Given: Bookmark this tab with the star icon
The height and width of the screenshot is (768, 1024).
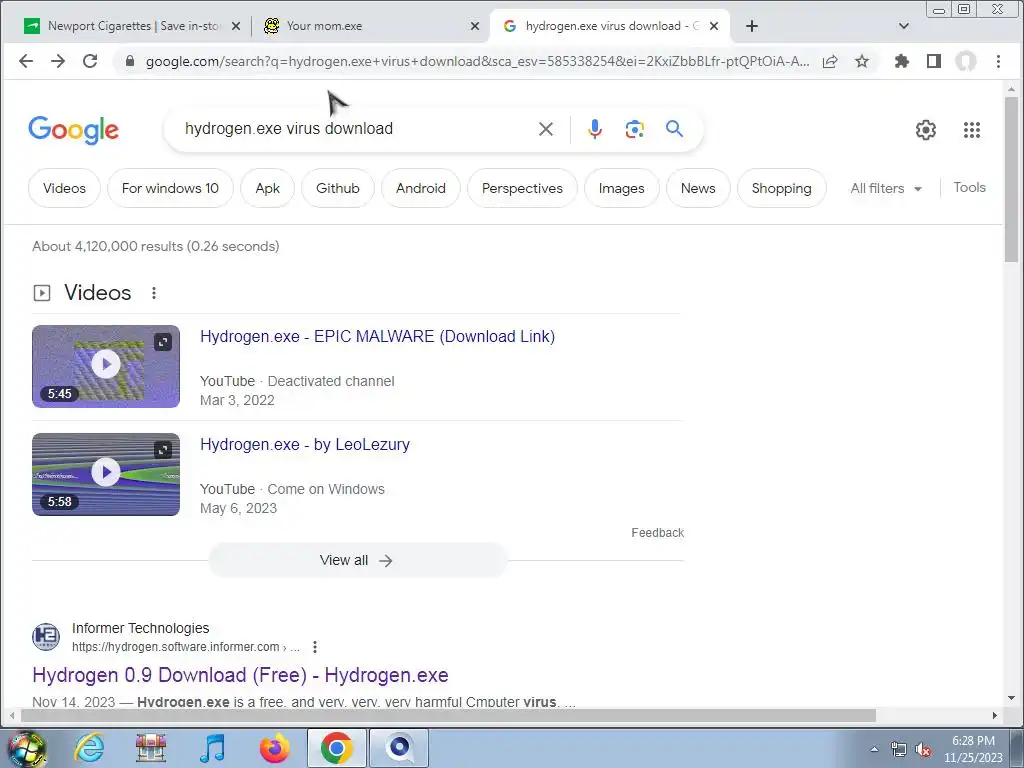Looking at the screenshot, I should 862,61.
